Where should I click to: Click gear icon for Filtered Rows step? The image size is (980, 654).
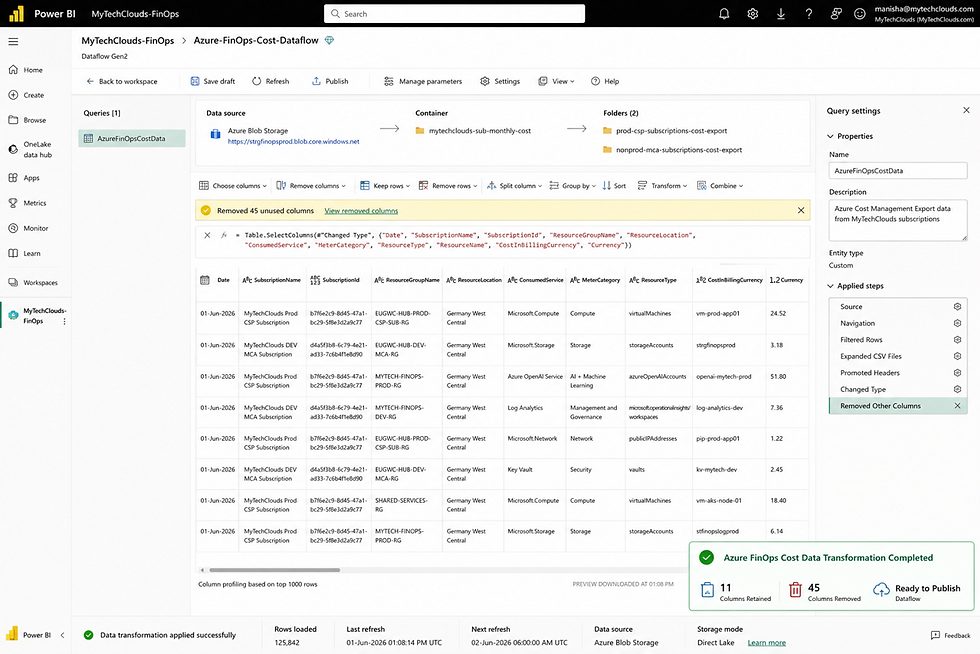click(957, 340)
